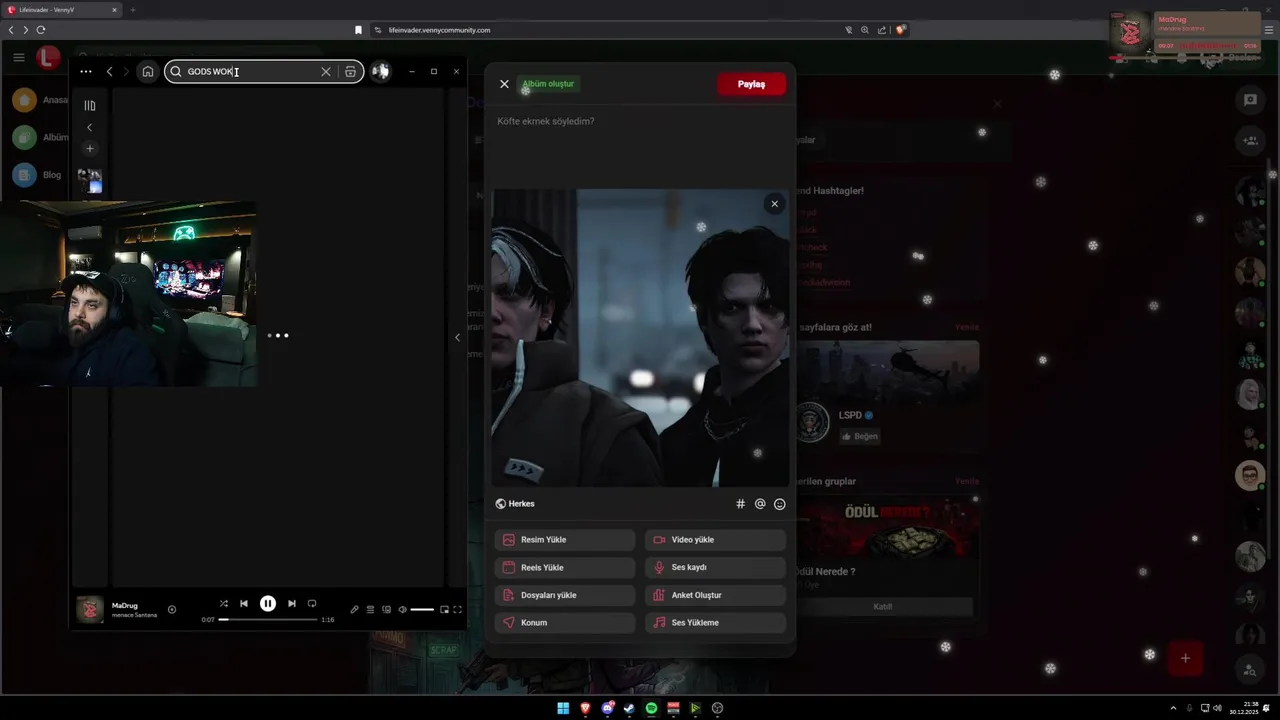Viewport: 1280px width, 720px height.
Task: Close the post creation dialog
Action: pos(504,84)
